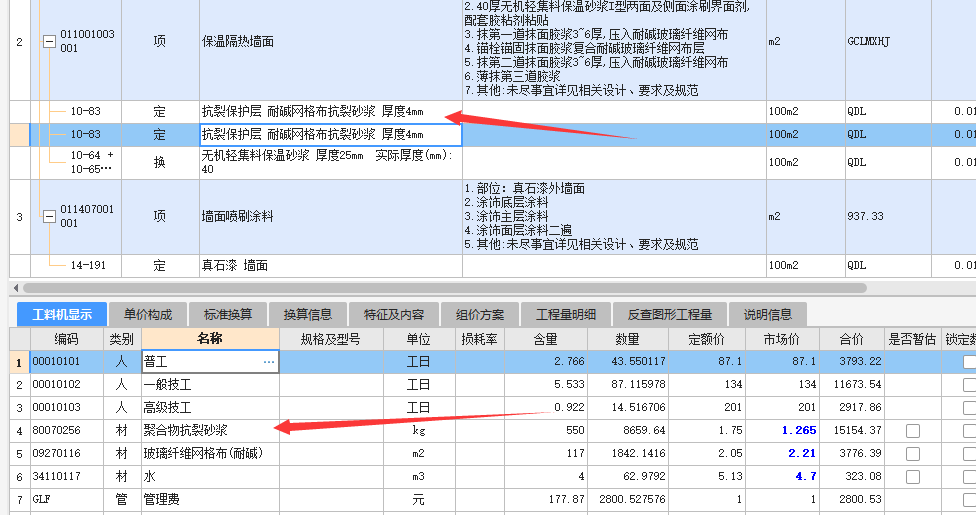Switch to the 单价构成 tab
This screenshot has height=515, width=976.
coord(148,314)
